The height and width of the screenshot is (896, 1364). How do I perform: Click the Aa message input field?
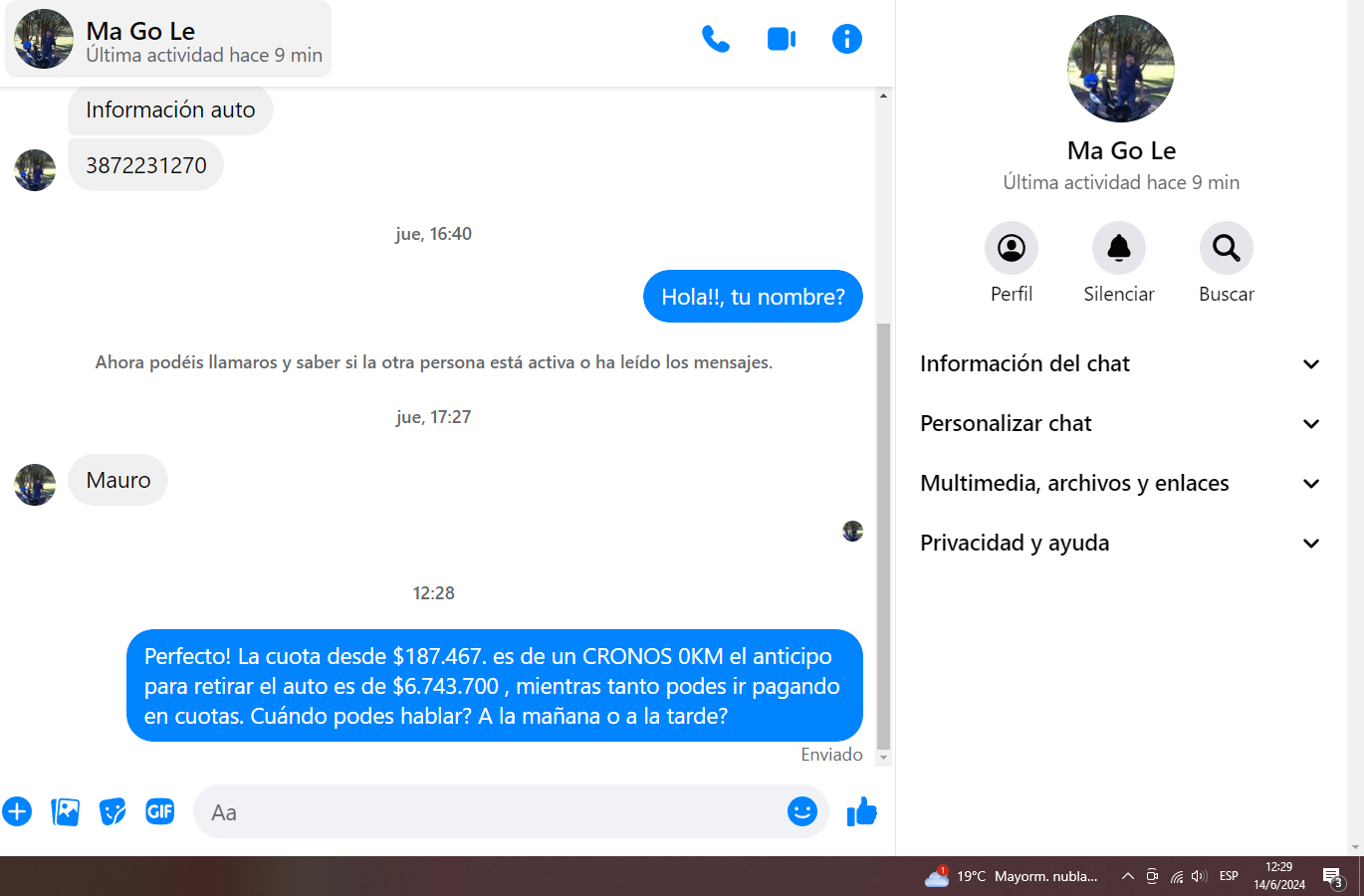coord(488,811)
